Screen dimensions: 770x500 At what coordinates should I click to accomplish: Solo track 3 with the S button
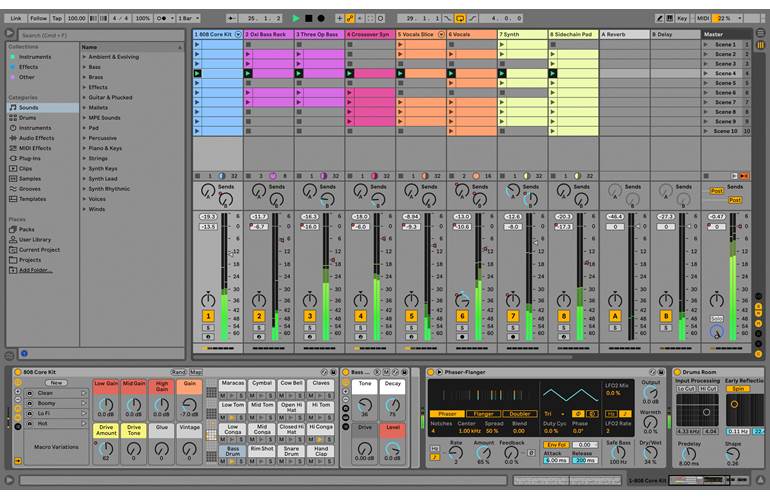coord(309,328)
